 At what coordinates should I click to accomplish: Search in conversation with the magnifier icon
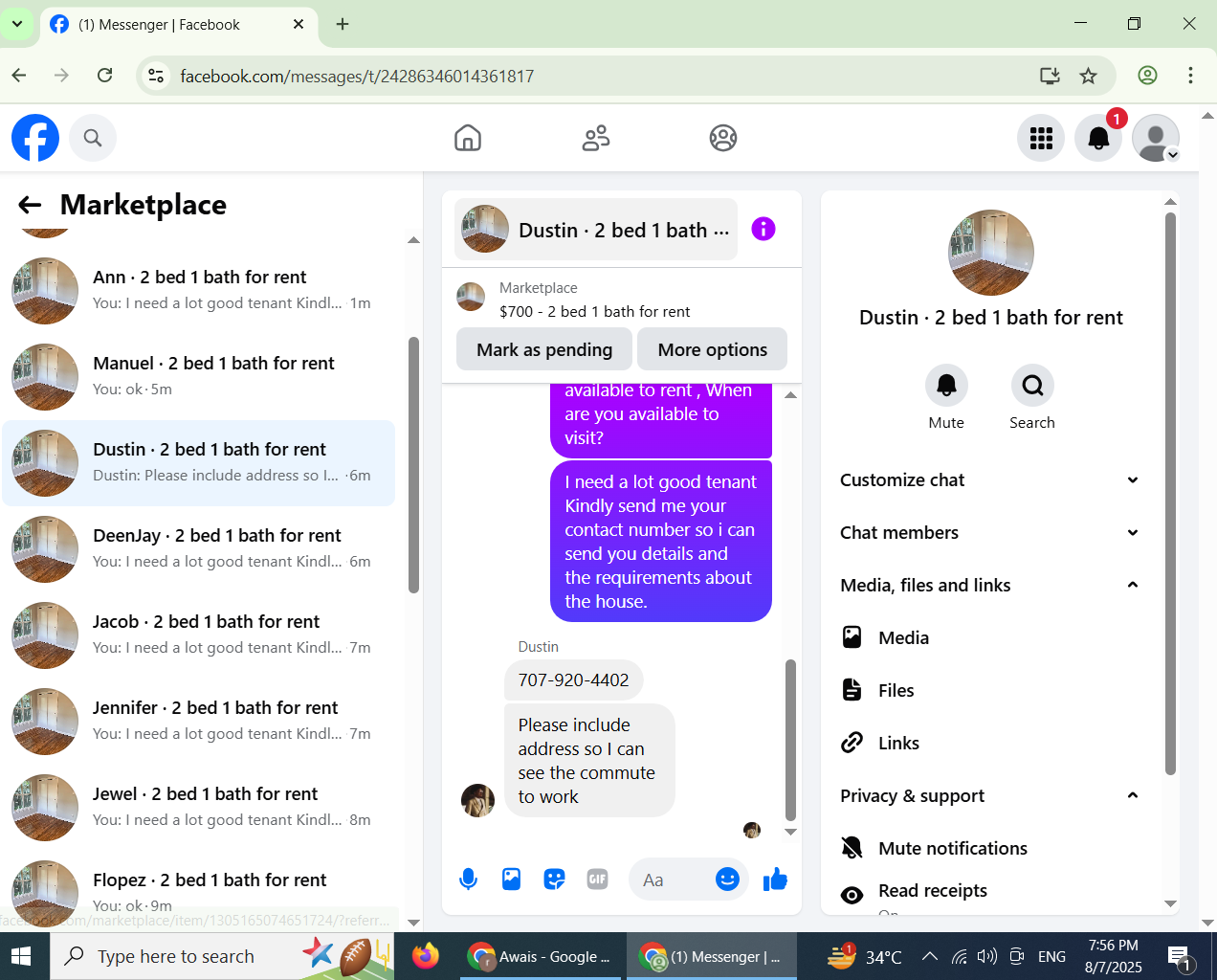click(1032, 386)
